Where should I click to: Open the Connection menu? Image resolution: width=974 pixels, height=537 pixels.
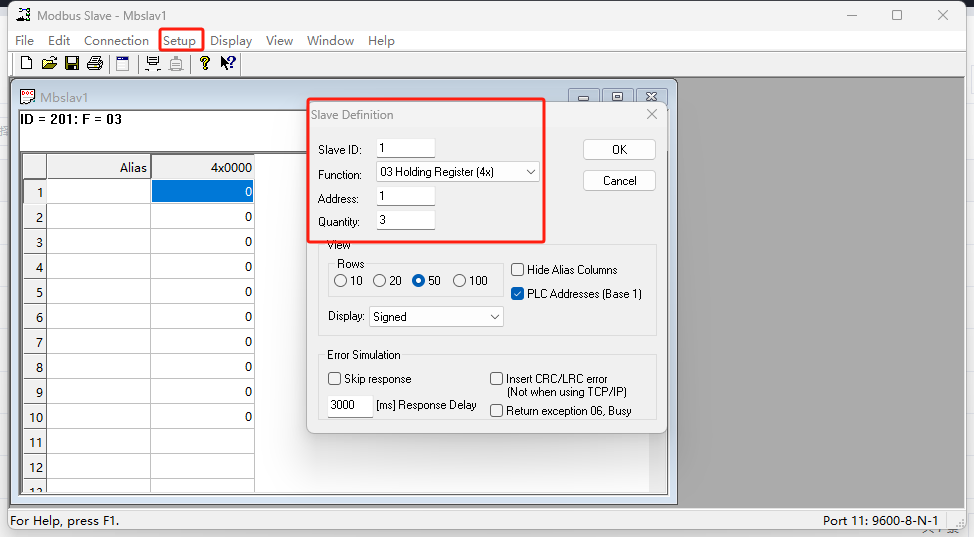click(116, 41)
